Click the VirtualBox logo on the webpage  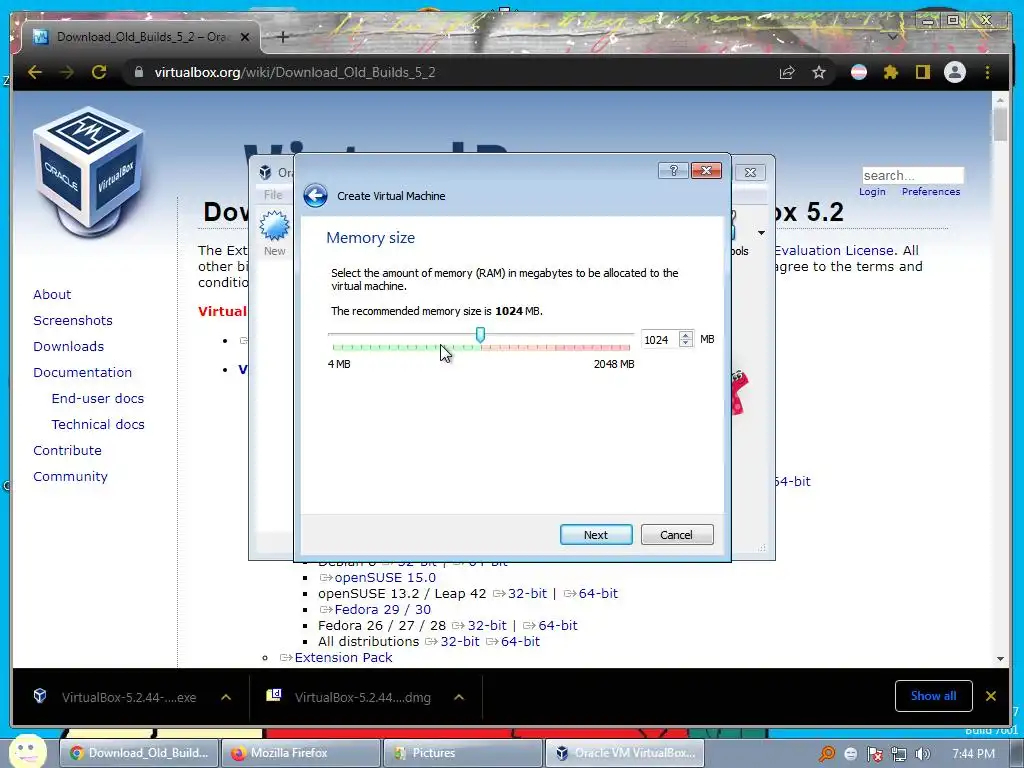(x=89, y=172)
